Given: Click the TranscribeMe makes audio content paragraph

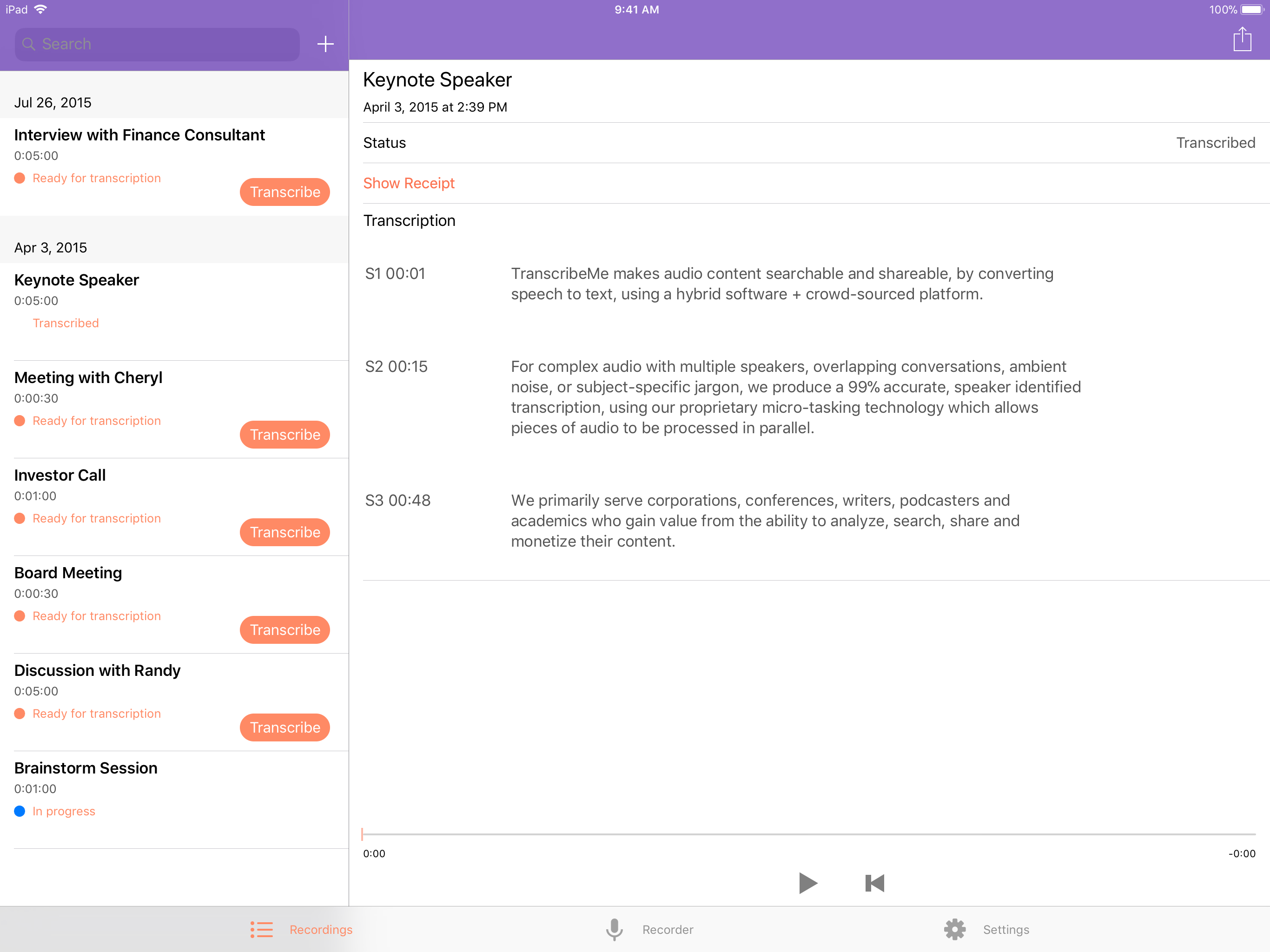Looking at the screenshot, I should click(x=782, y=284).
